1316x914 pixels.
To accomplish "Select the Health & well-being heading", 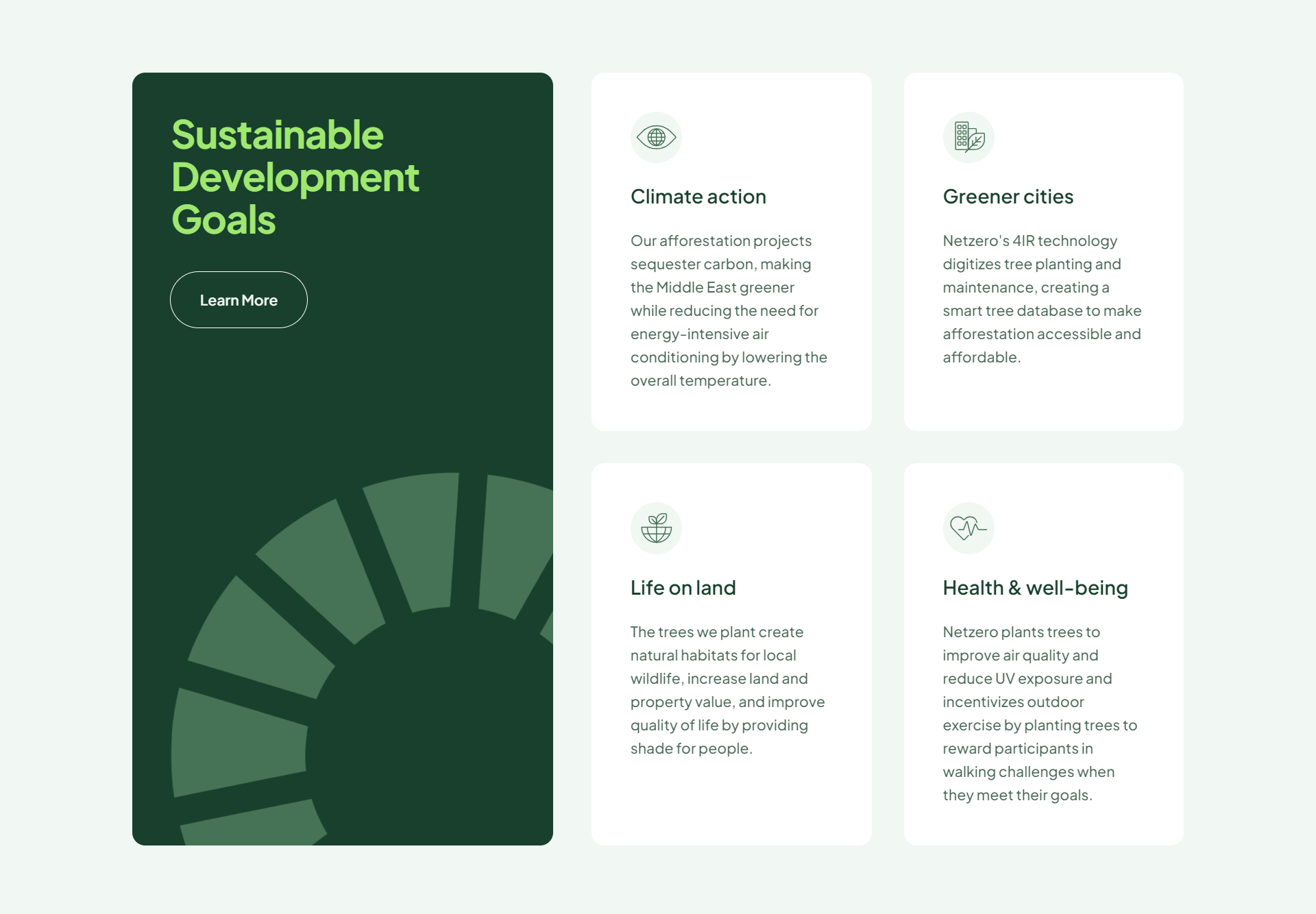I will [x=1035, y=588].
